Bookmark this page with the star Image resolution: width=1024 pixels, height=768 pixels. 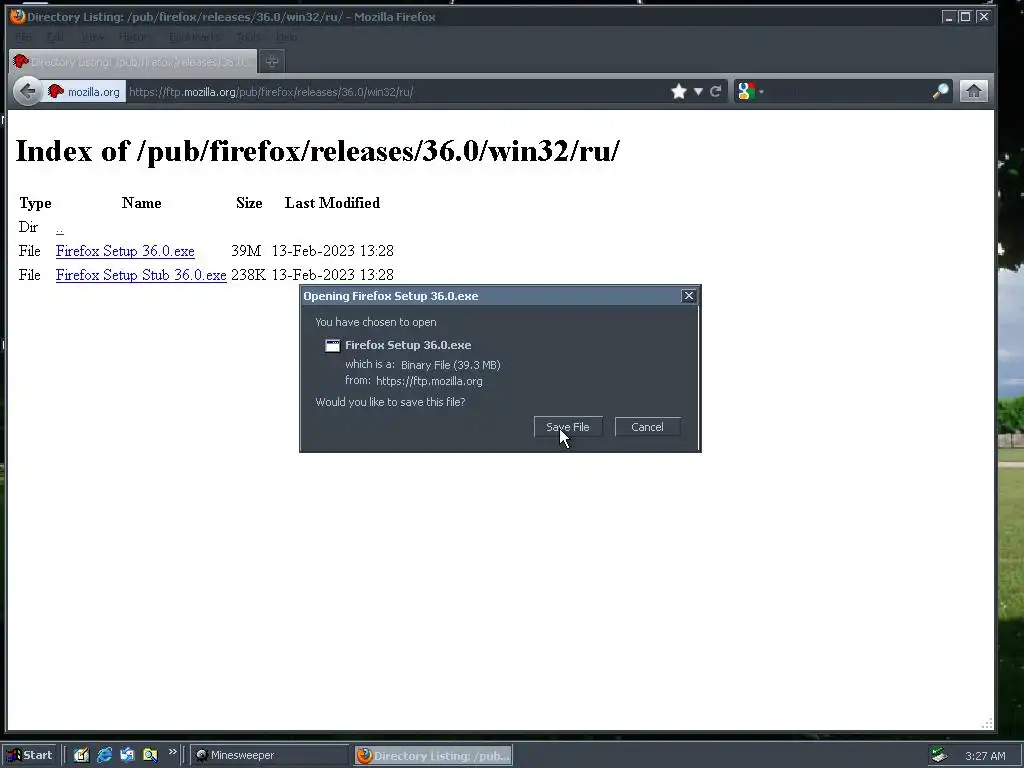(679, 91)
